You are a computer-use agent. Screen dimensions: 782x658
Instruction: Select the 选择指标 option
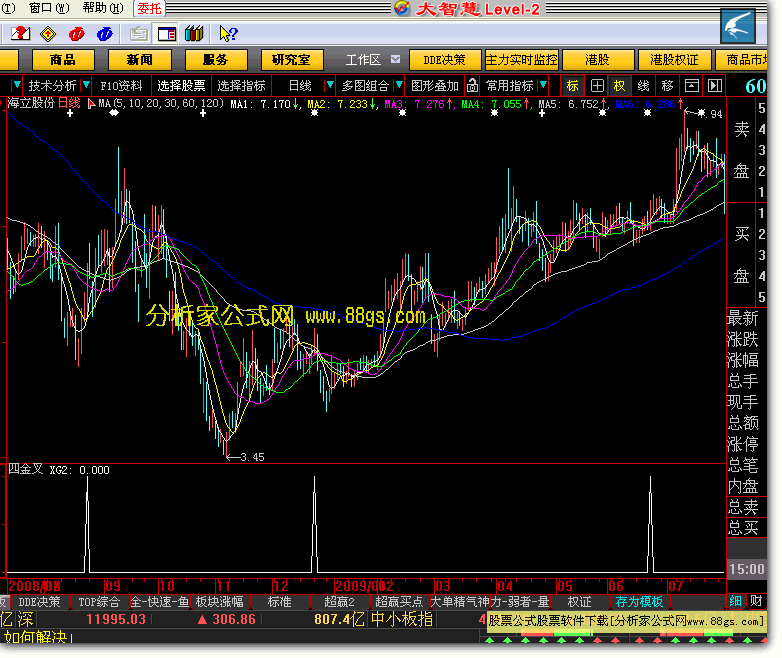(x=241, y=86)
